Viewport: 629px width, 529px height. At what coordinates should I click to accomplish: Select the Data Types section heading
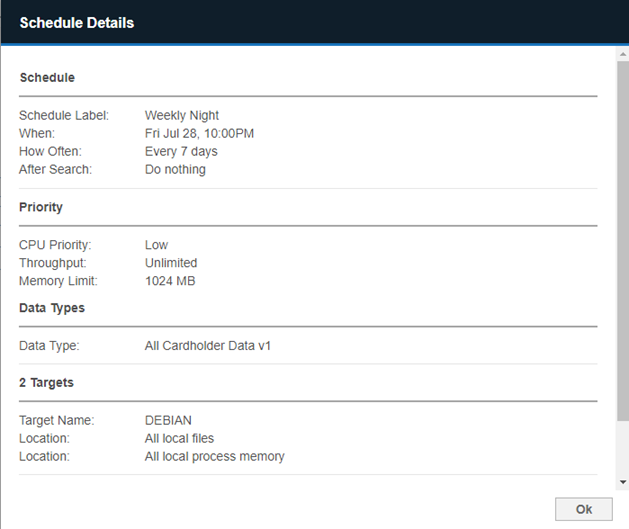coord(52,308)
